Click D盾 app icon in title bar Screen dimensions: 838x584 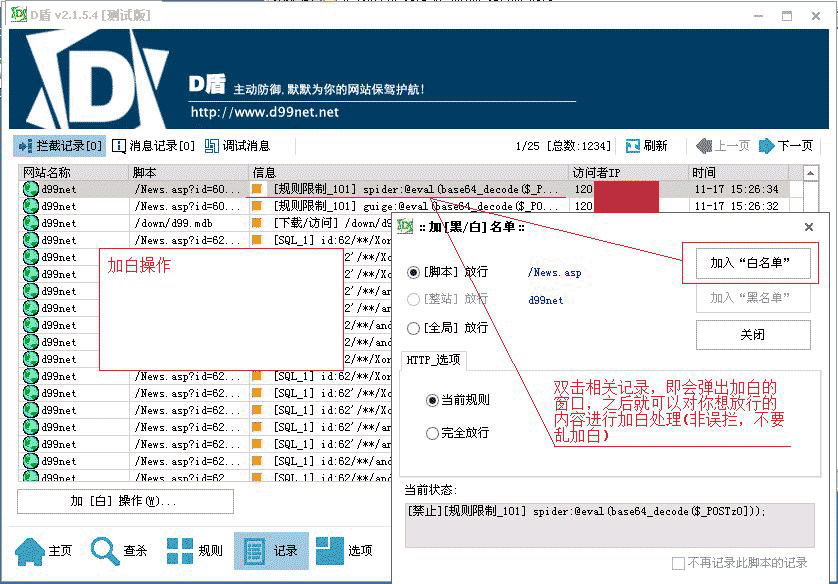pos(19,14)
